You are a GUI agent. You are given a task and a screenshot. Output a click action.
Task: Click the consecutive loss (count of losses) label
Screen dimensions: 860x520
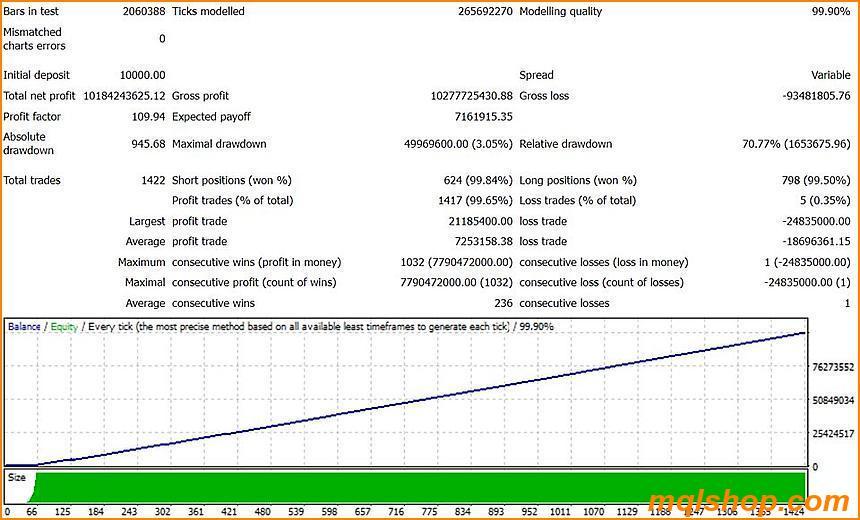point(602,282)
